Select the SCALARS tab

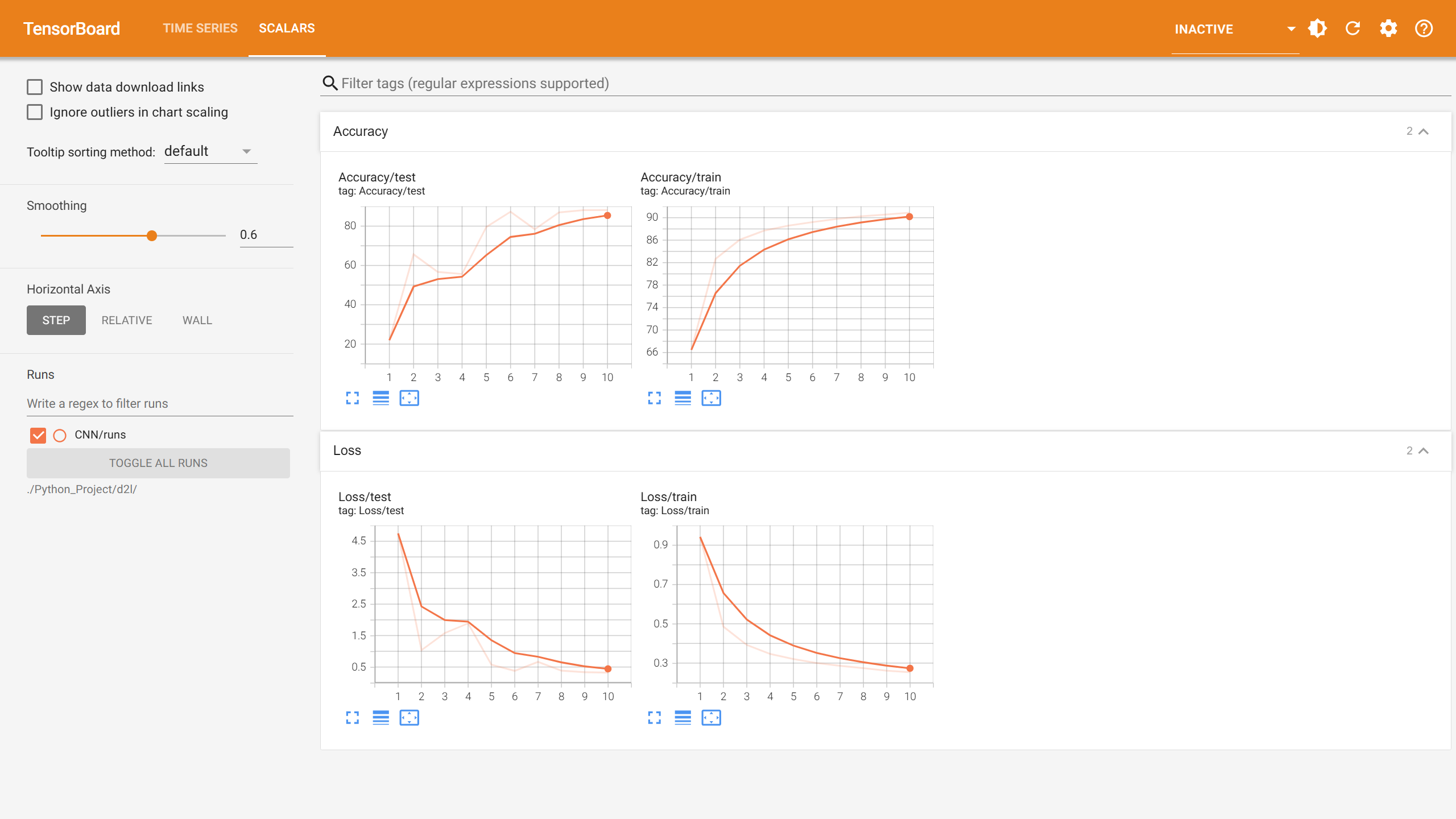point(287,28)
